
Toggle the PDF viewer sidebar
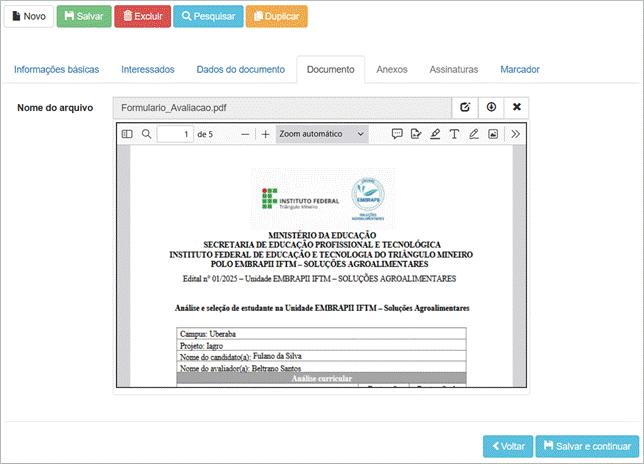[x=127, y=134]
